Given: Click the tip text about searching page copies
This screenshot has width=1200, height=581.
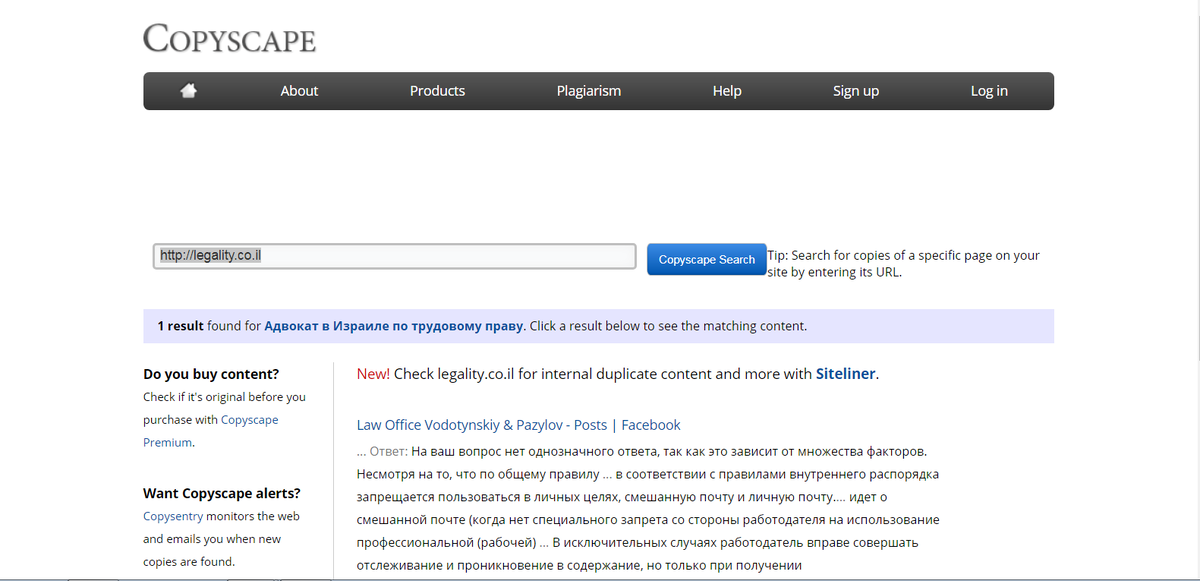Looking at the screenshot, I should click(x=904, y=263).
